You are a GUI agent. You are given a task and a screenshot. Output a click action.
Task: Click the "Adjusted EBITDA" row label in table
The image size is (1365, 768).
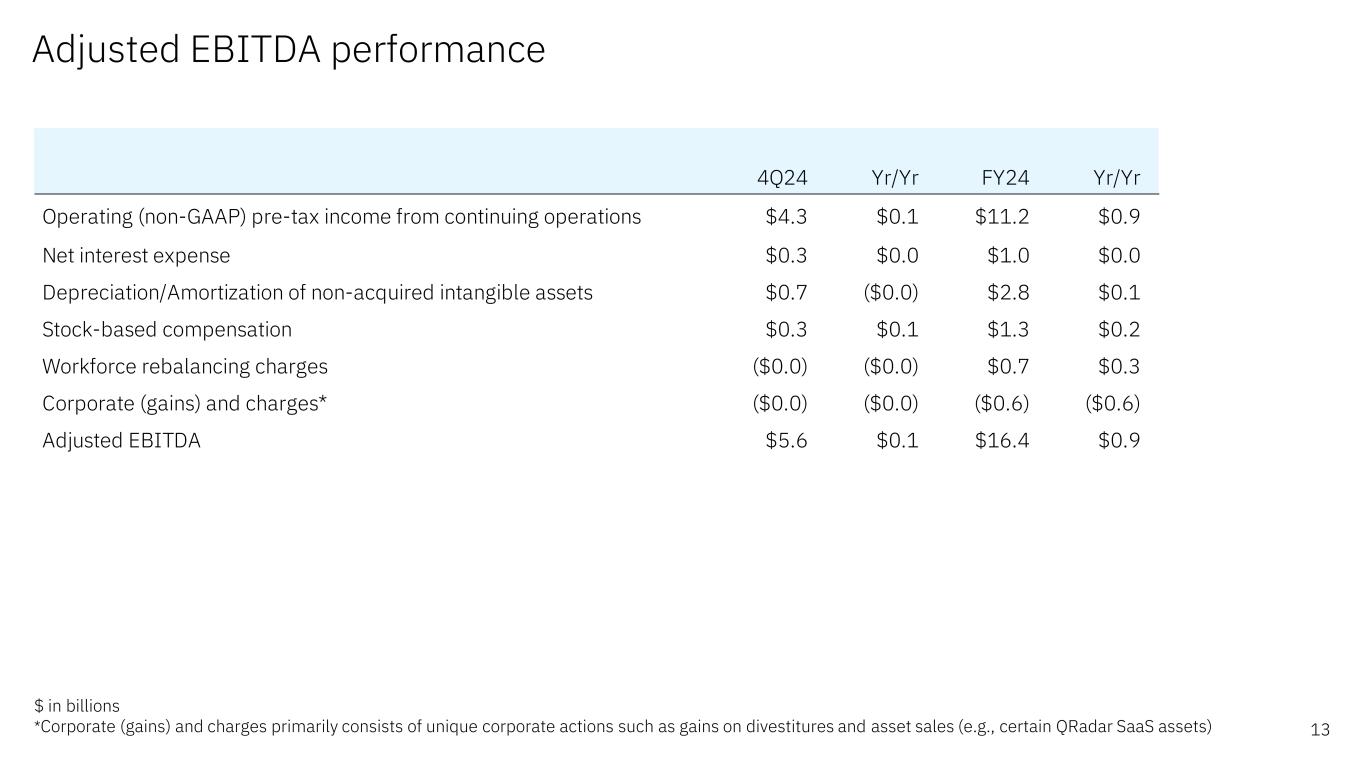tap(121, 440)
